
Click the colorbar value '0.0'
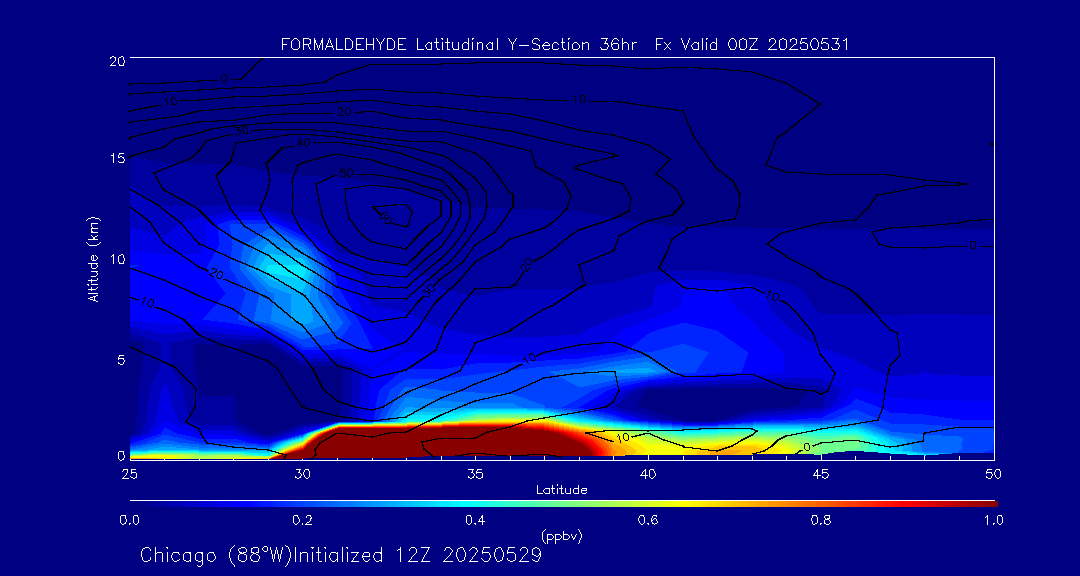[x=129, y=520]
